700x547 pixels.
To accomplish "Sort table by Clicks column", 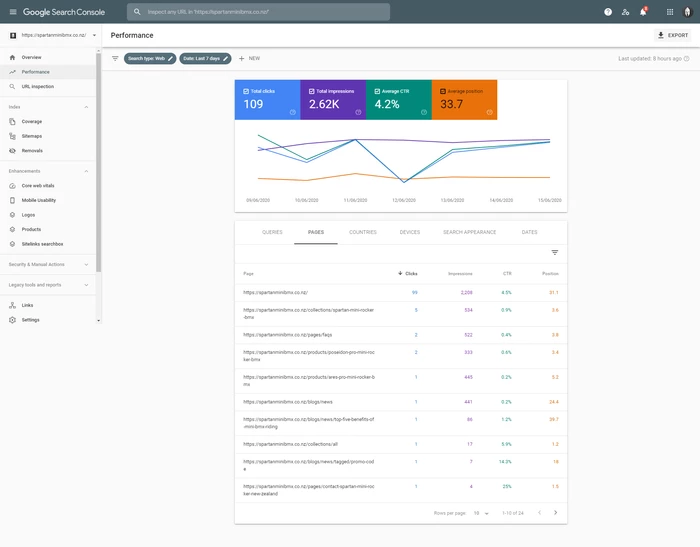I will click(x=408, y=274).
